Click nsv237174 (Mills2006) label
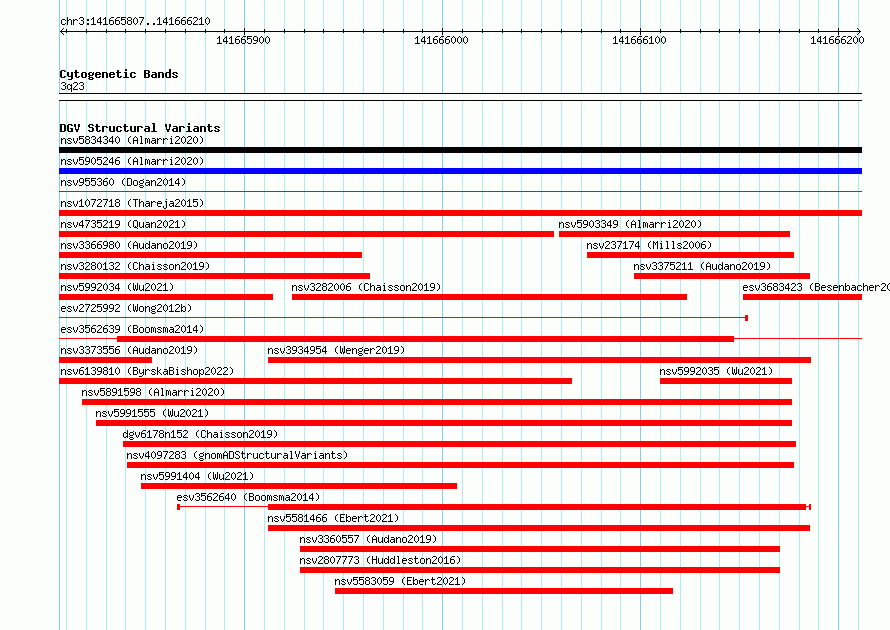The height and width of the screenshot is (630, 890). click(x=649, y=245)
